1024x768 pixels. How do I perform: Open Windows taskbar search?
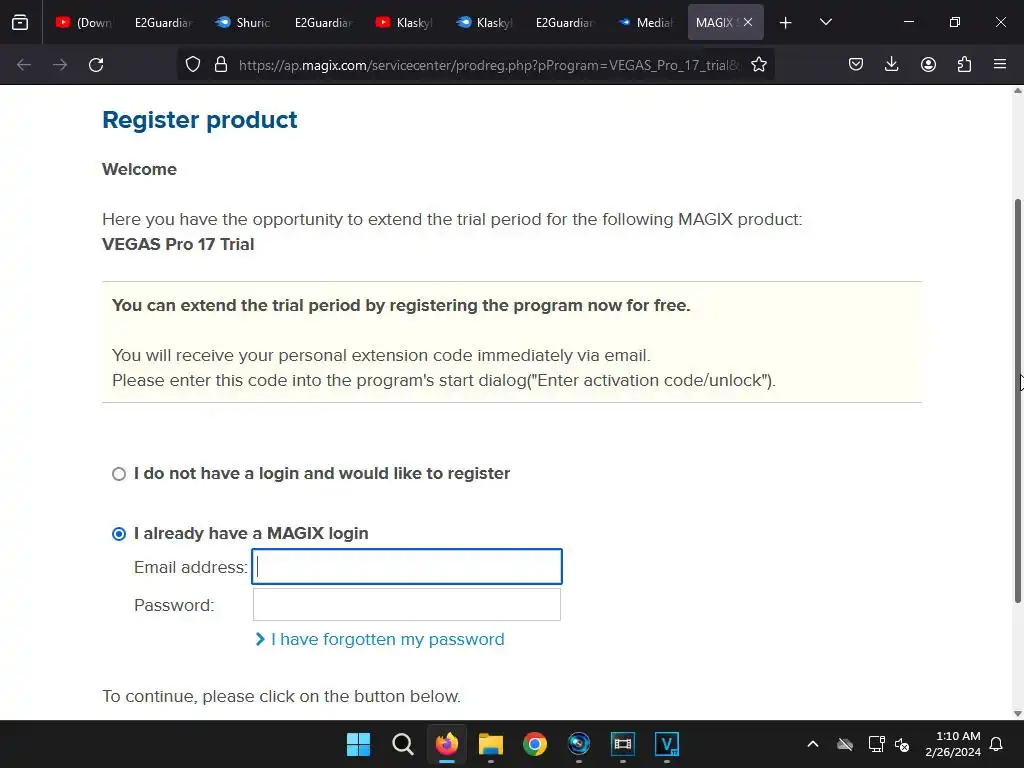(x=402, y=744)
